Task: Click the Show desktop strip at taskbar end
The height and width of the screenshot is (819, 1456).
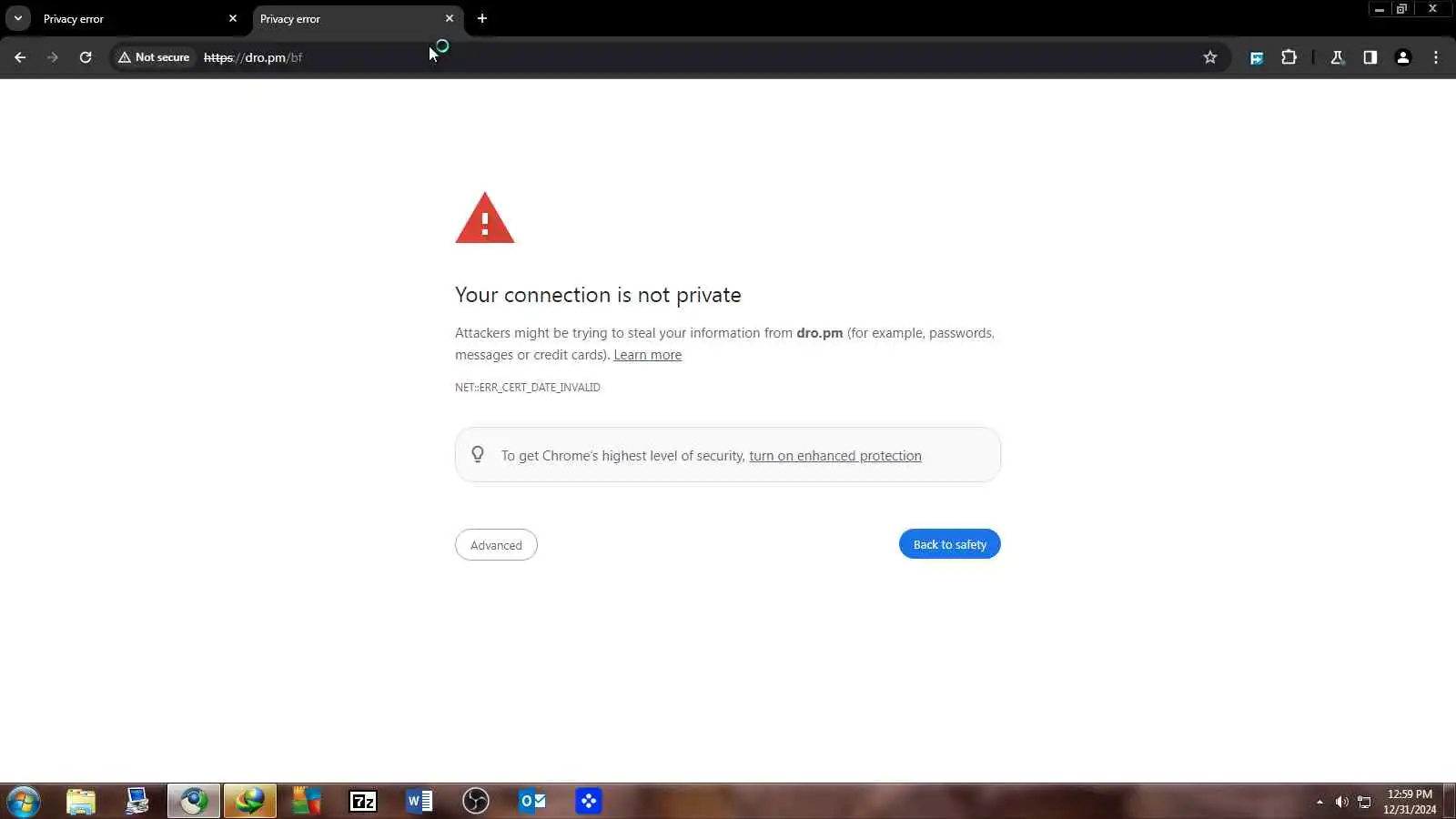Action: pos(1450,802)
